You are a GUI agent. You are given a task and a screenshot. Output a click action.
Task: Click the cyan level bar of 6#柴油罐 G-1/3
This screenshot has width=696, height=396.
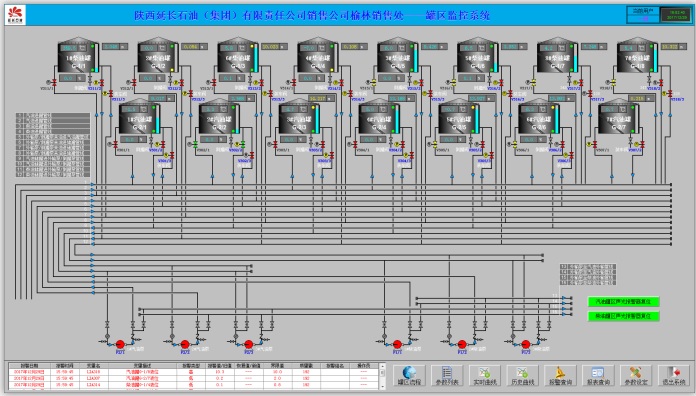(x=256, y=58)
